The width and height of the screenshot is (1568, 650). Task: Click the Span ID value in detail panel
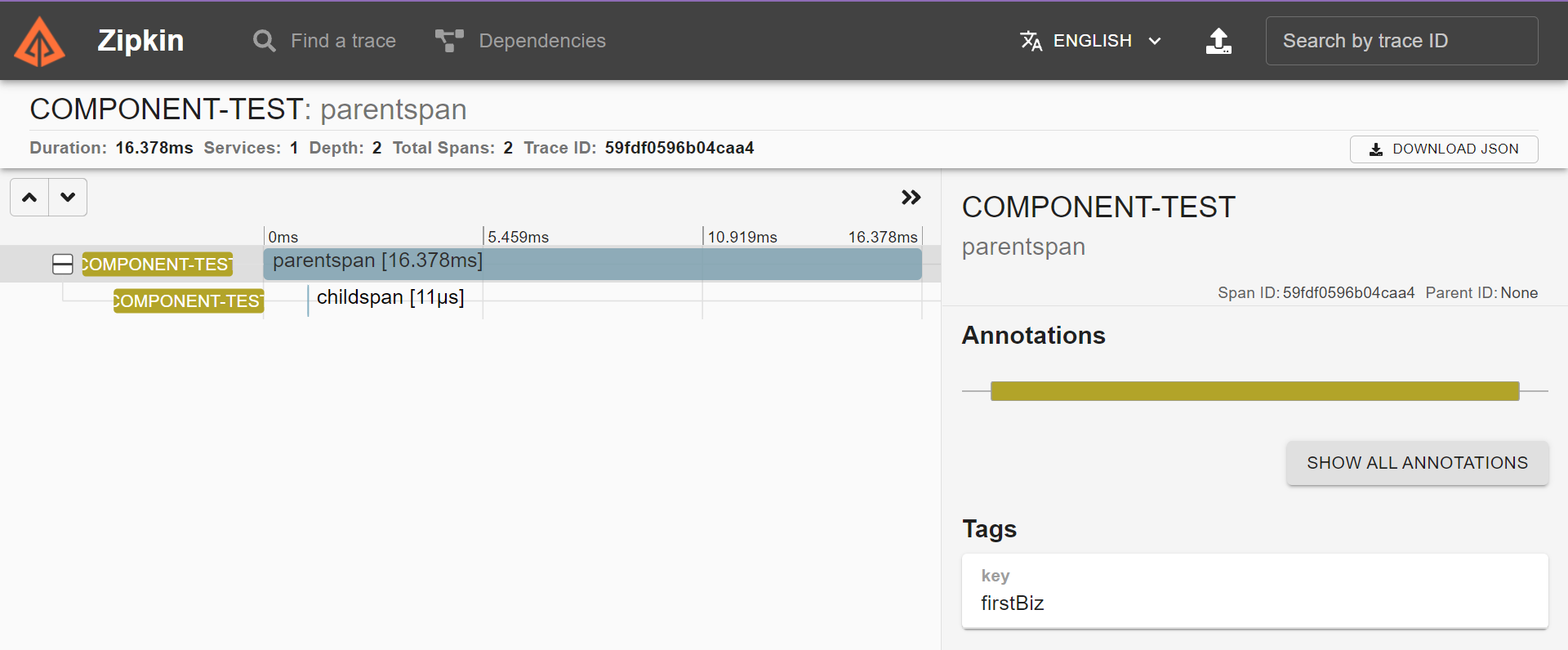click(1348, 293)
